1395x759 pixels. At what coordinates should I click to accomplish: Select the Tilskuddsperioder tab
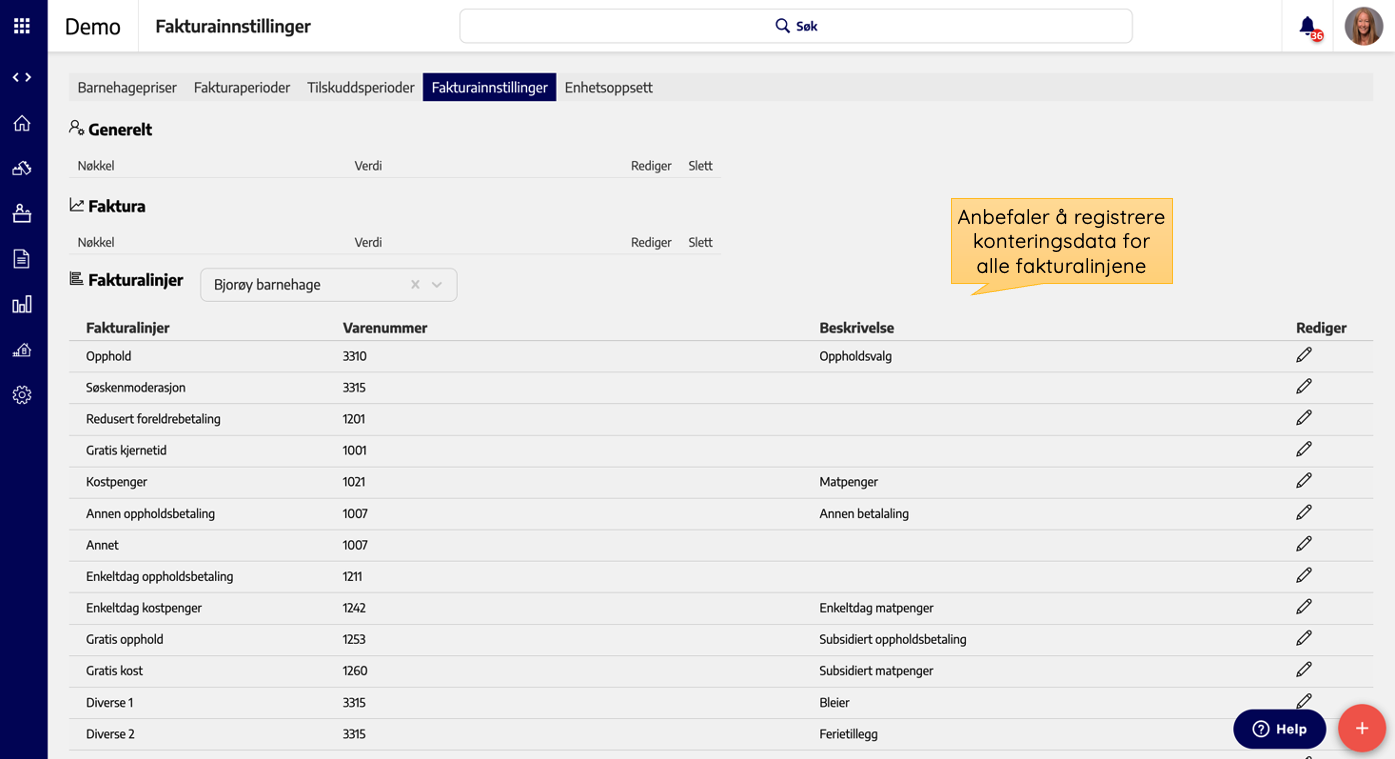click(360, 88)
